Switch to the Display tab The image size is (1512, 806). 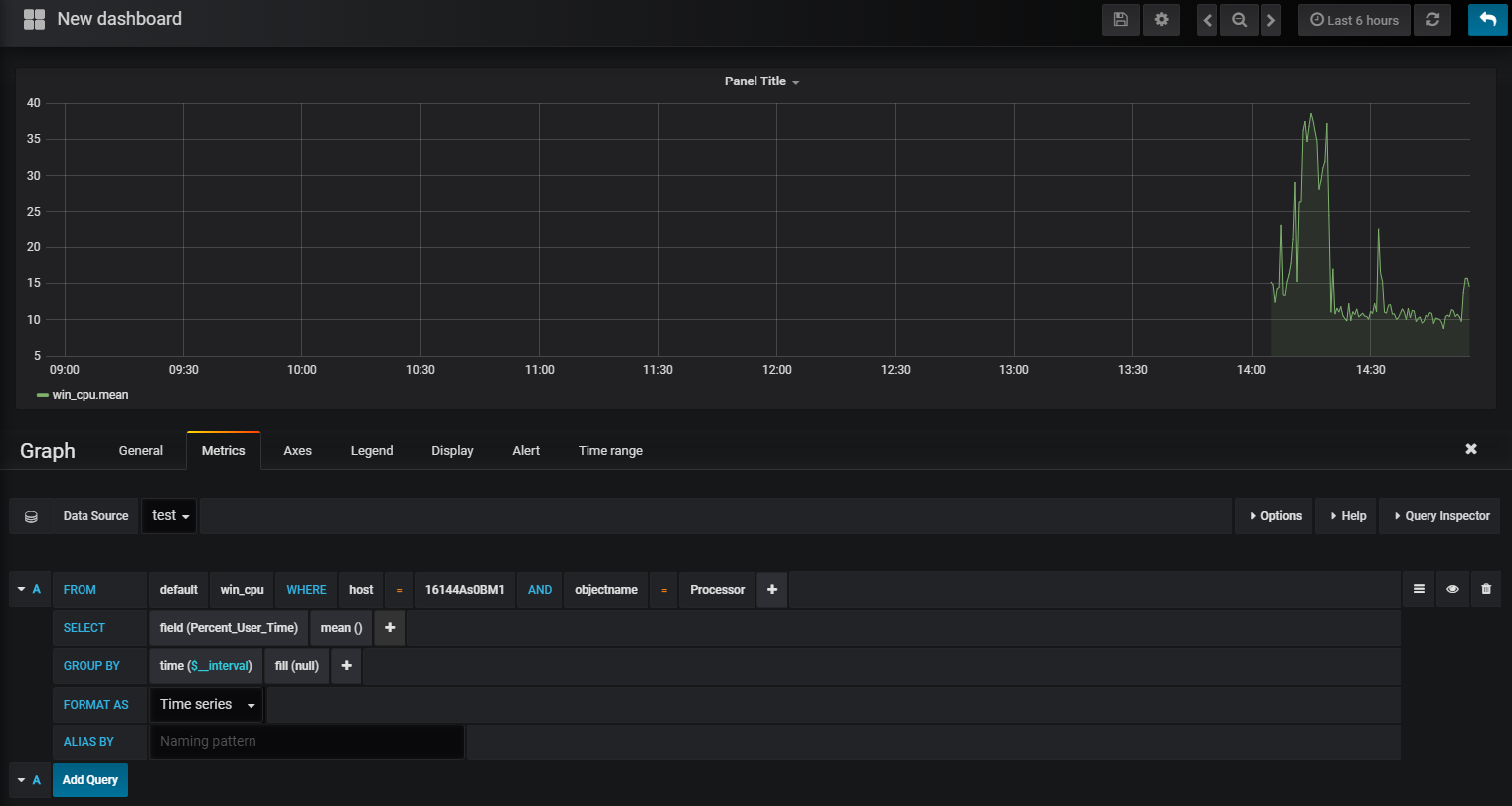[x=452, y=450]
